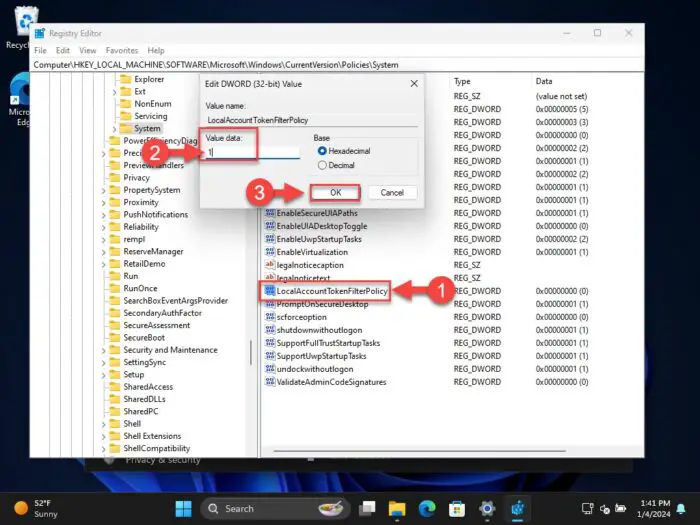Open the Edit menu
The height and width of the screenshot is (525, 700).
coord(63,50)
